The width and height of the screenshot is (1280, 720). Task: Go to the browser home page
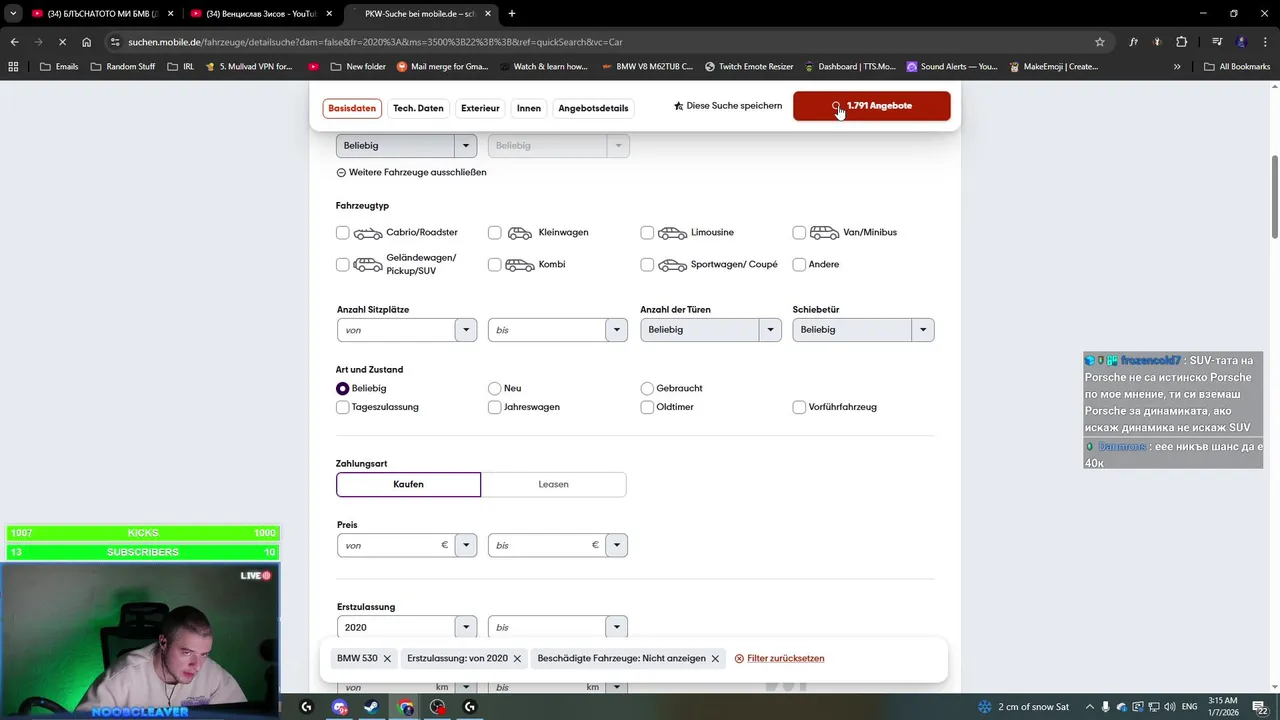[87, 42]
